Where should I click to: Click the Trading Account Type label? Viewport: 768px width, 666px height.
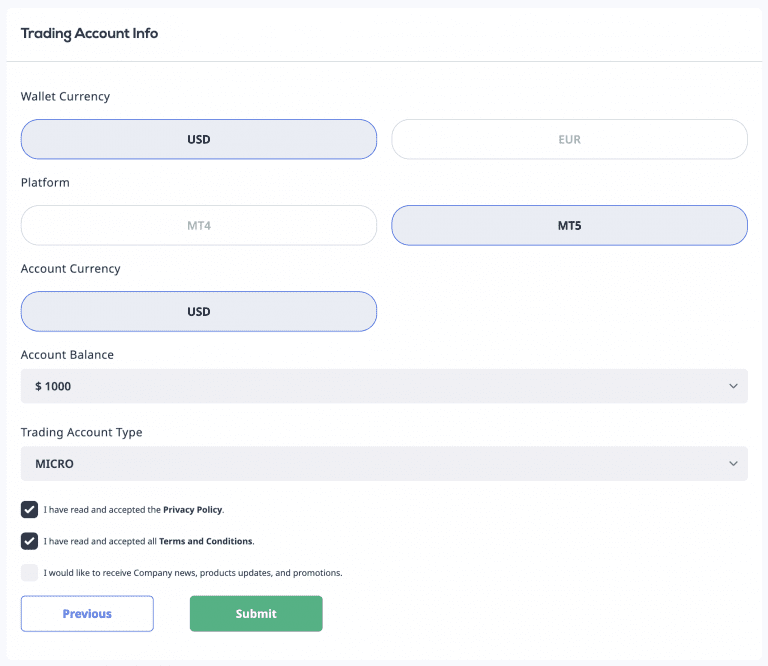(81, 432)
